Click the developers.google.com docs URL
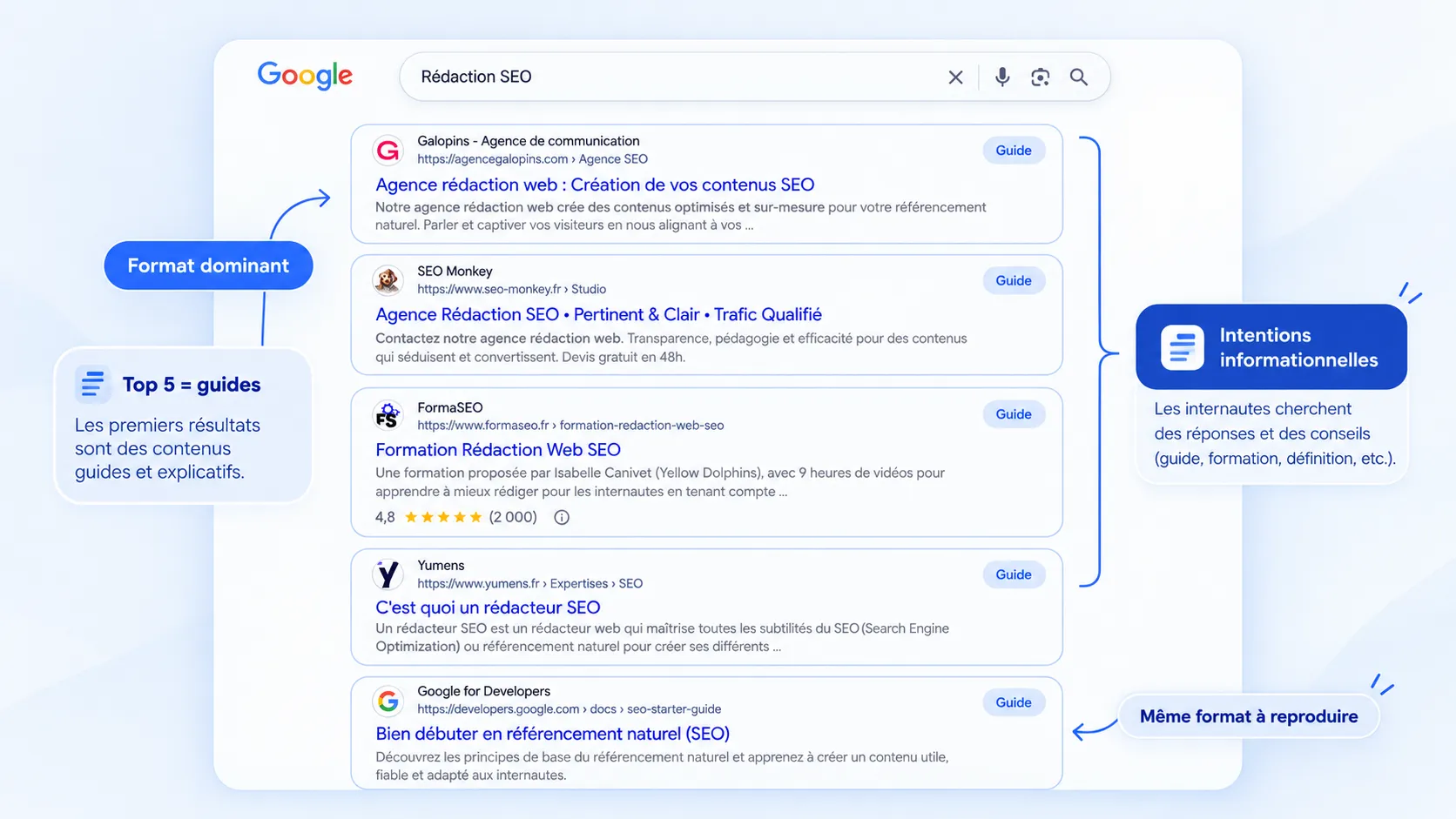 pyautogui.click(x=569, y=709)
